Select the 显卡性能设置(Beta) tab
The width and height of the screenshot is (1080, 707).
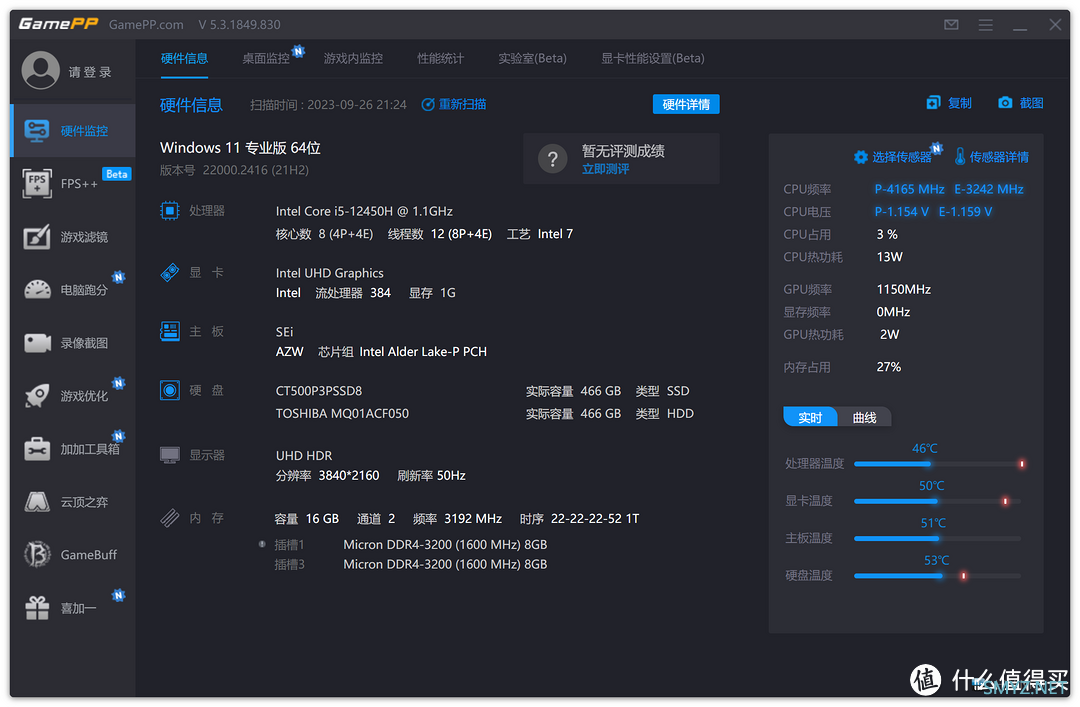(652, 59)
